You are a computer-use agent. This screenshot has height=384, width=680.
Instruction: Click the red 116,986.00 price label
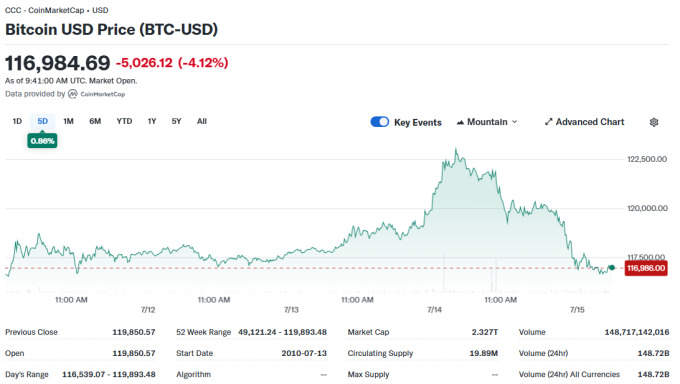[646, 268]
